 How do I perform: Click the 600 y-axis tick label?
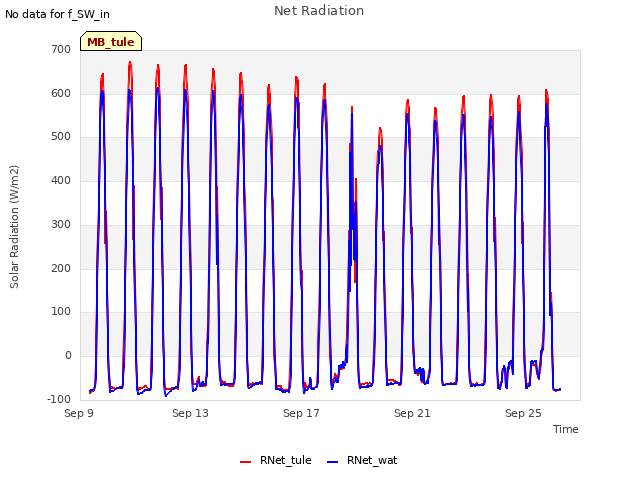click(61, 93)
